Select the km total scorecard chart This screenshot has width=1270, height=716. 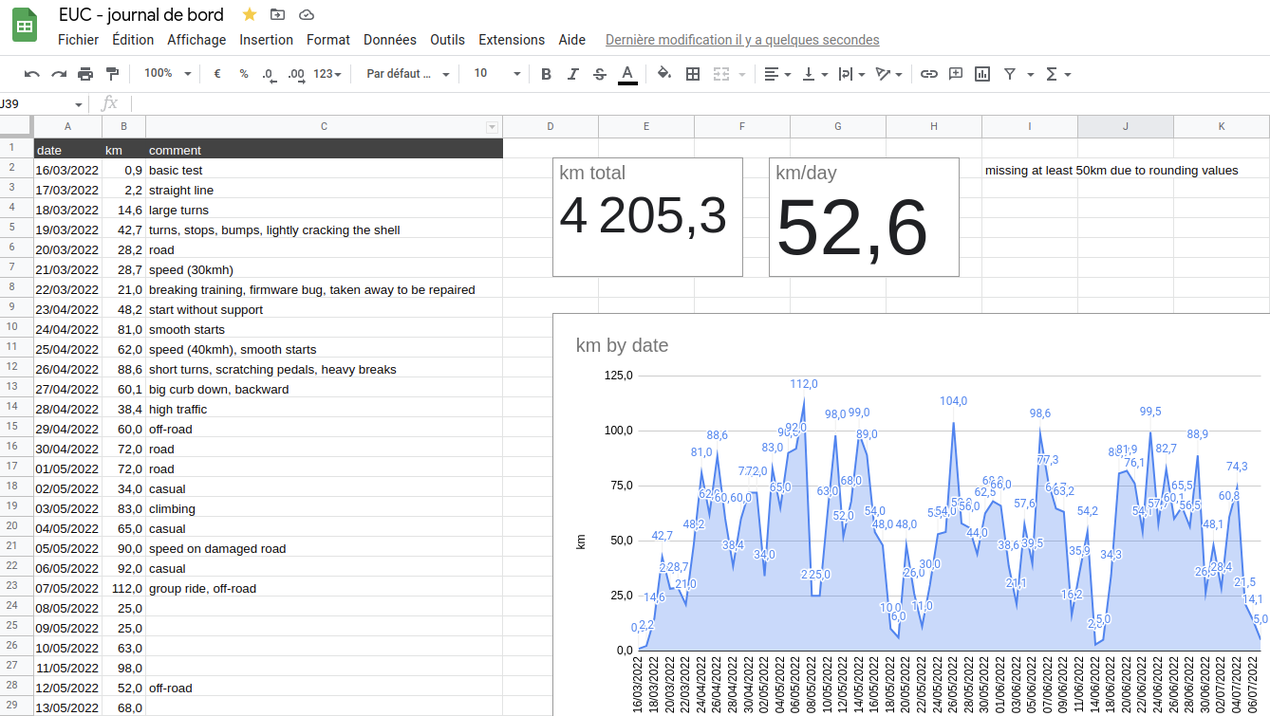tap(647, 217)
